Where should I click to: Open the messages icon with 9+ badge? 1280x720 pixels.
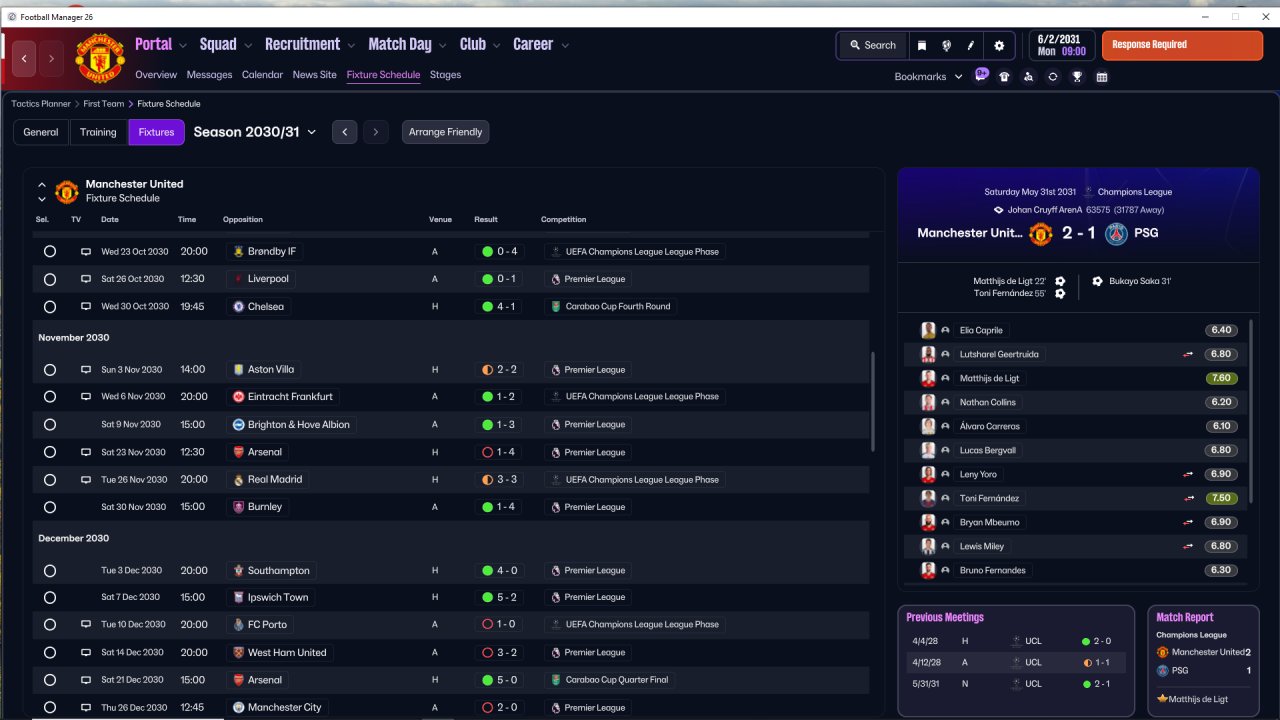(981, 76)
